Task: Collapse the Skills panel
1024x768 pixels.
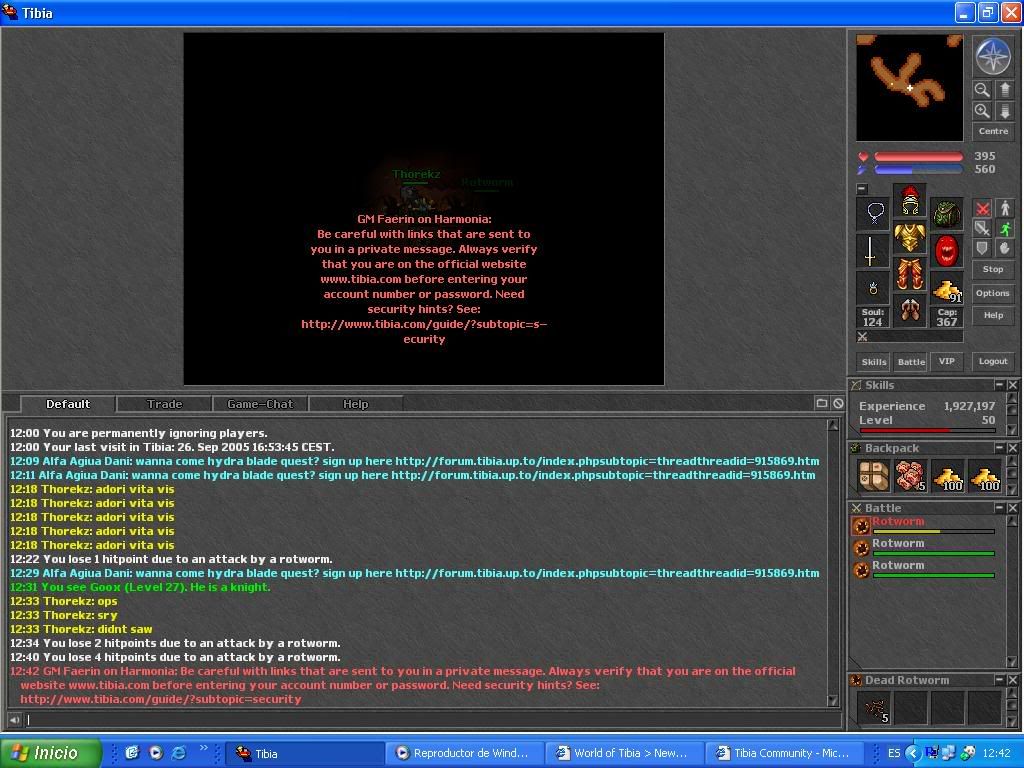Action: [999, 385]
